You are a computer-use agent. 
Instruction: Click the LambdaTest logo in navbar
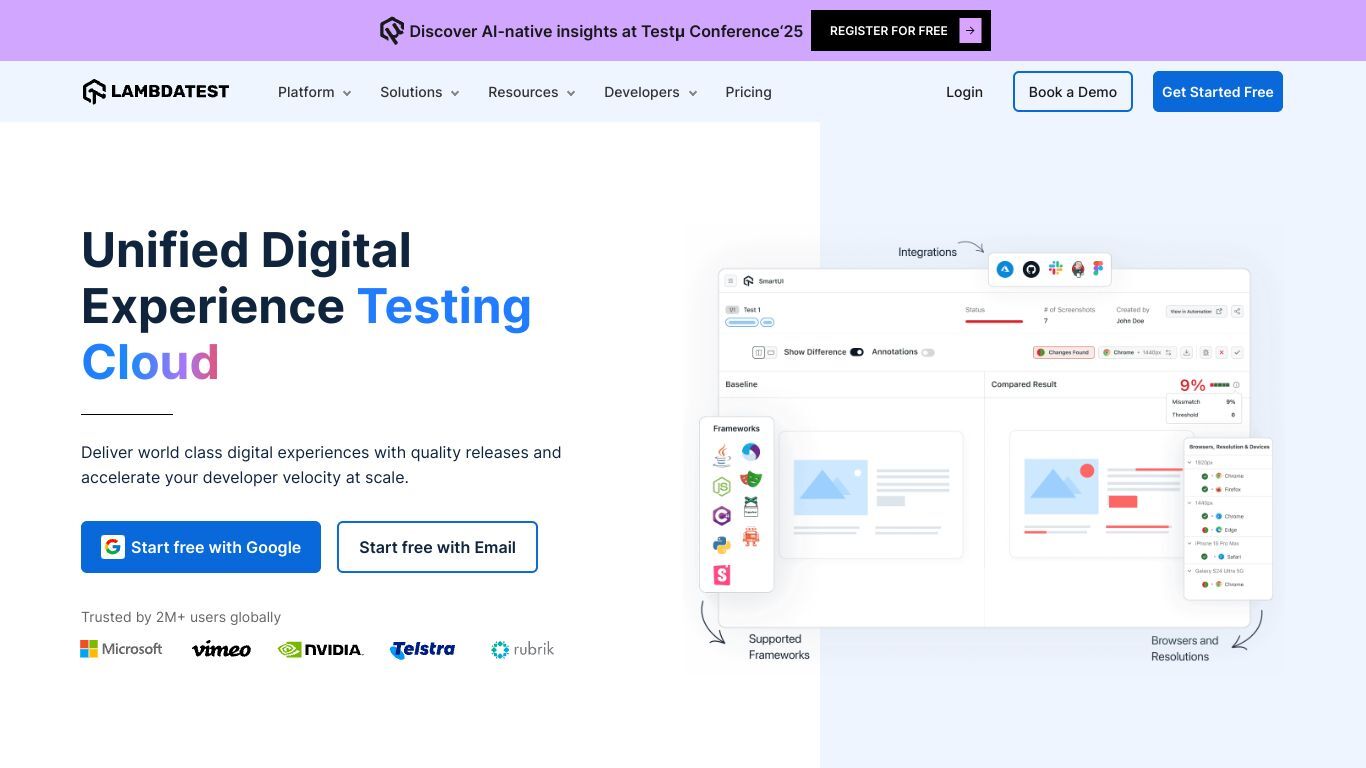pos(156,92)
